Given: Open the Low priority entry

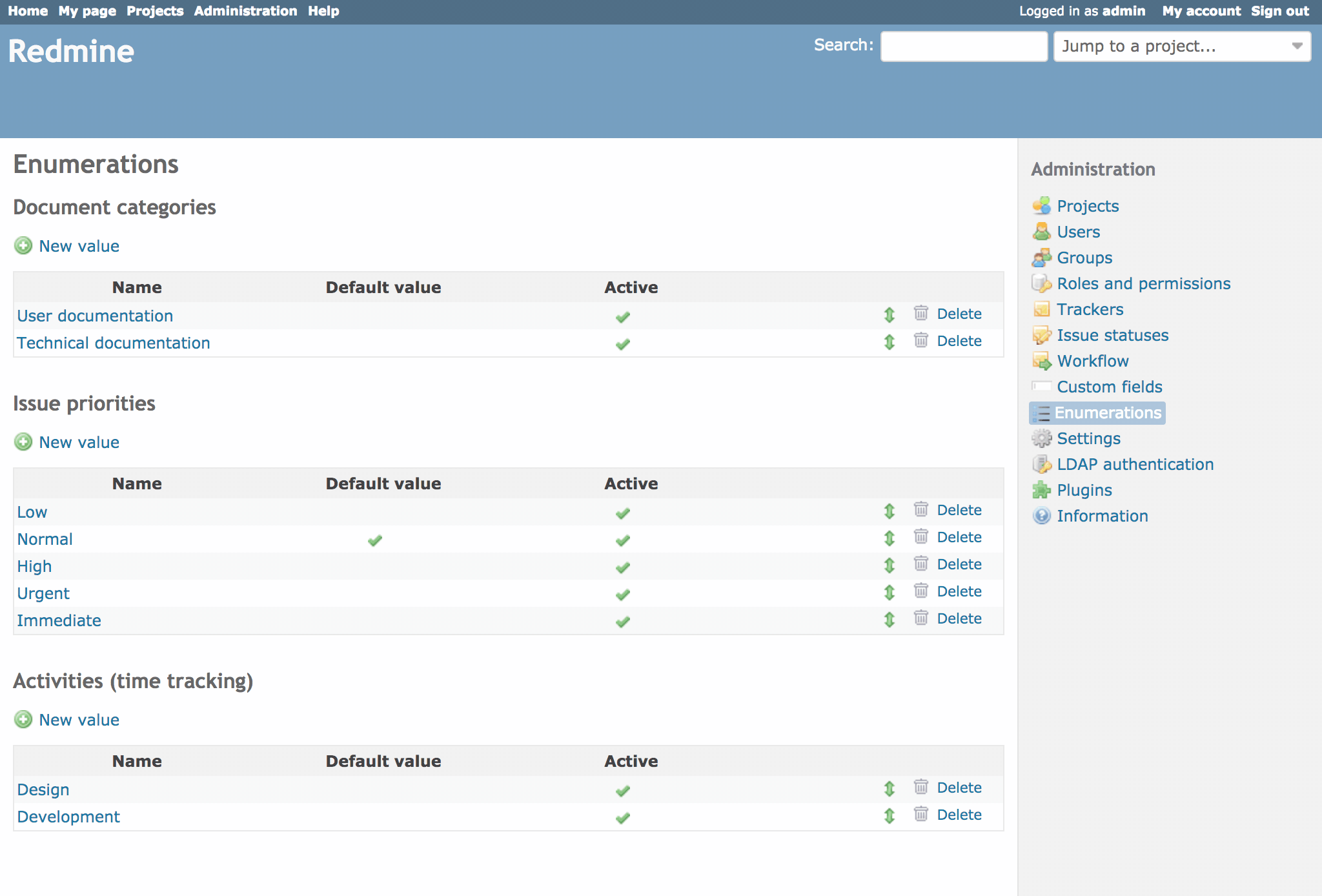Looking at the screenshot, I should [32, 512].
